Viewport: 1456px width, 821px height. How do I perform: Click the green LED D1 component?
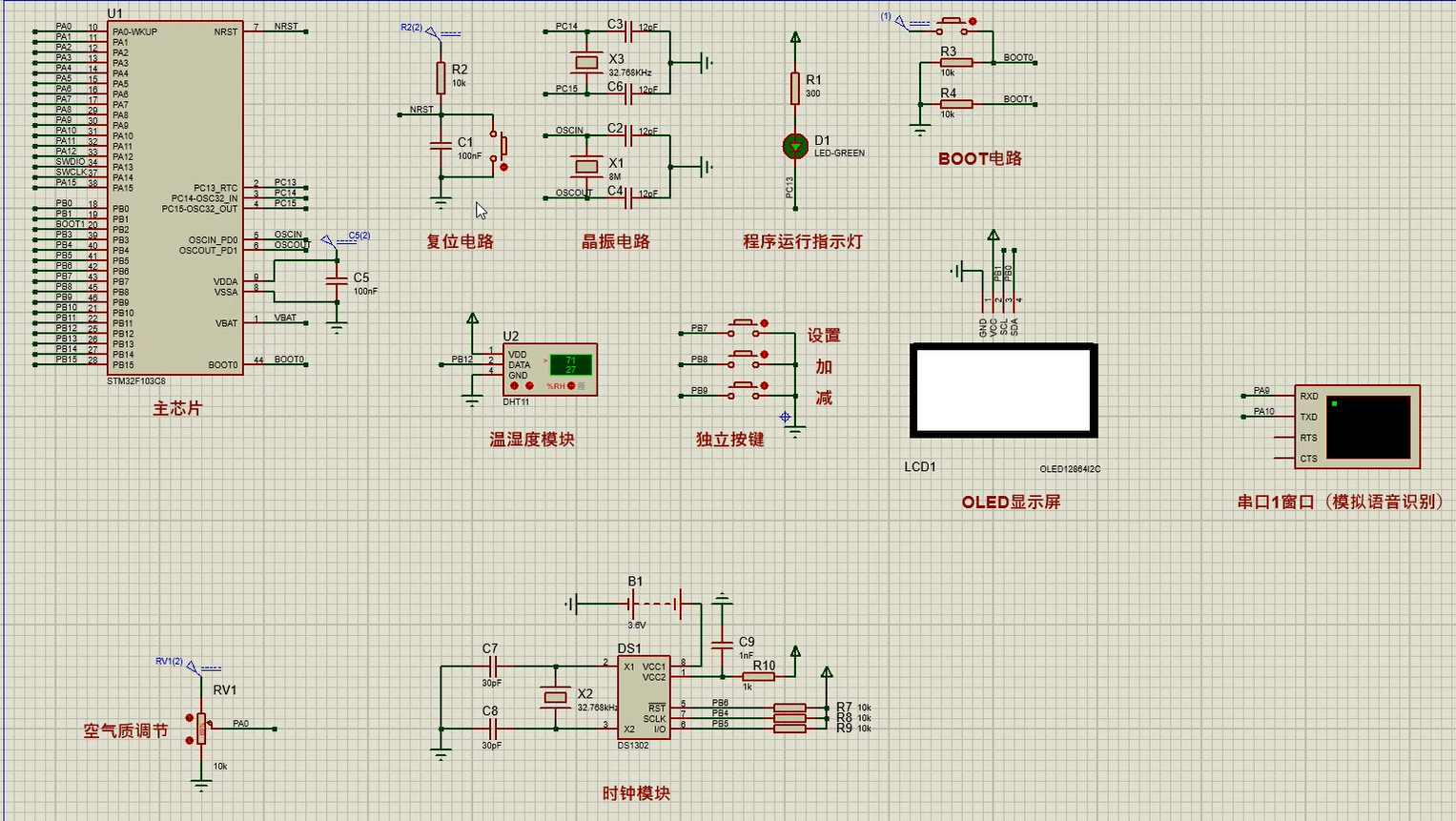pyautogui.click(x=795, y=146)
